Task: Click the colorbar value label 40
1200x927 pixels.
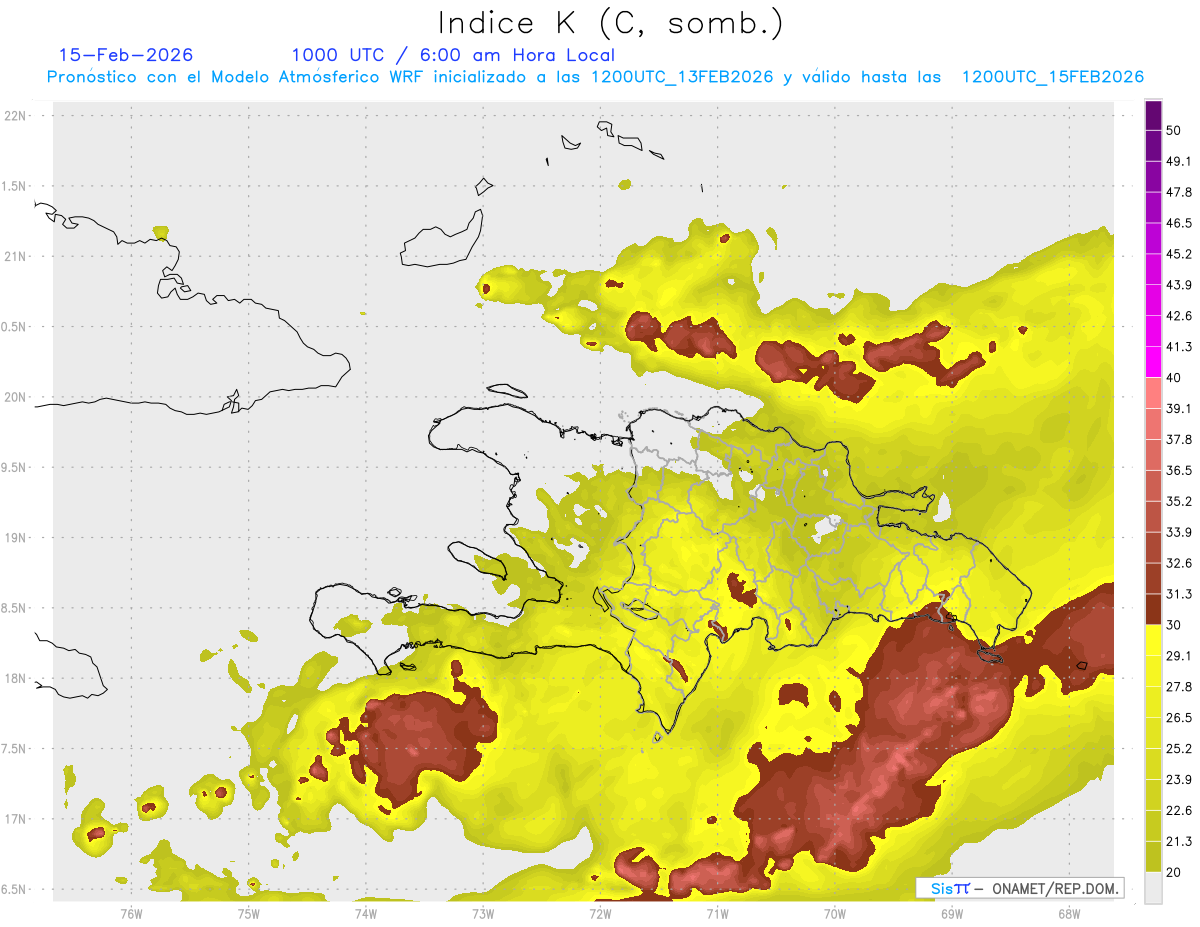Action: pyautogui.click(x=1173, y=378)
